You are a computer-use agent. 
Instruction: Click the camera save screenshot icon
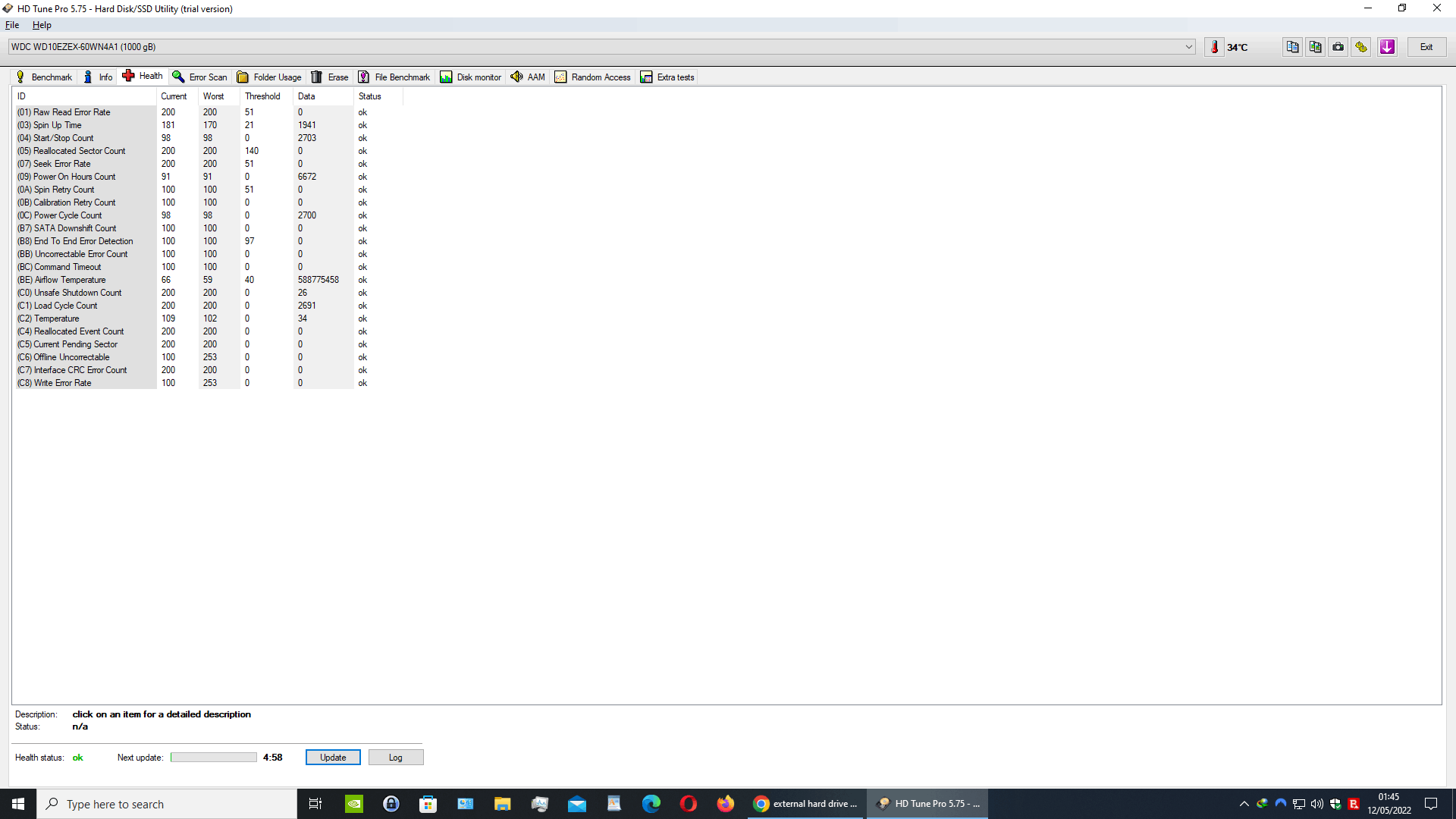click(x=1338, y=47)
